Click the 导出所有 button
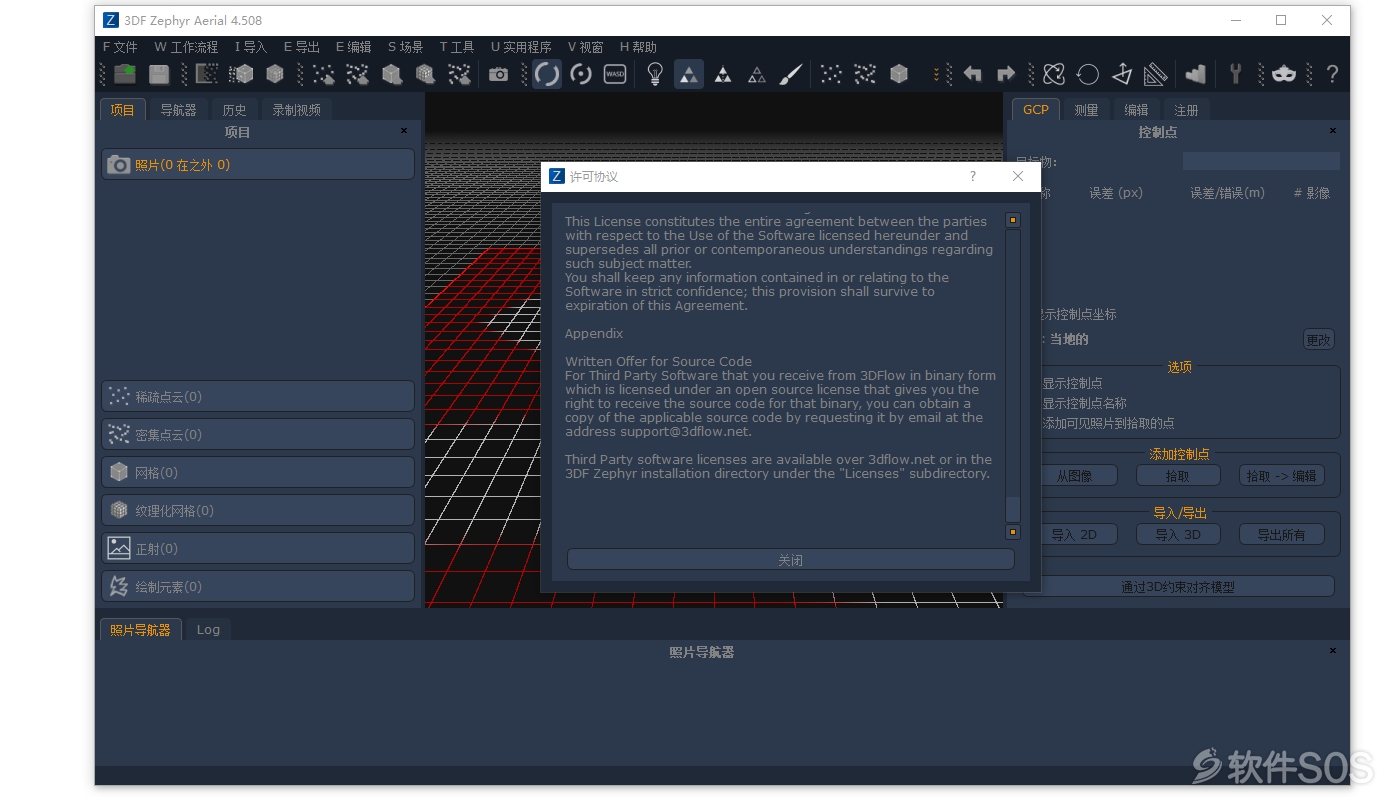Screen dimensions: 1392x797 [x=1282, y=535]
